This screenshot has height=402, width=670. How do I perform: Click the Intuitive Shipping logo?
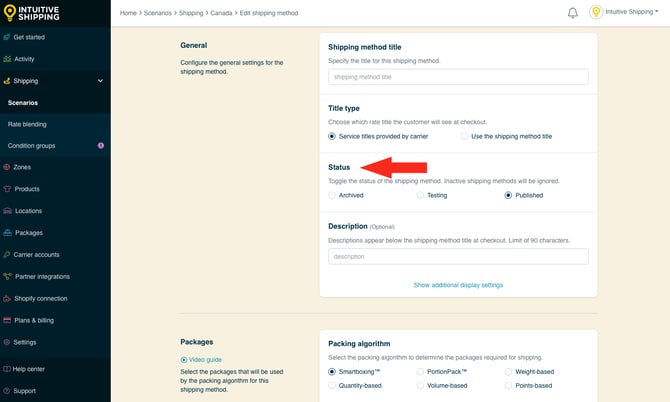coord(32,13)
